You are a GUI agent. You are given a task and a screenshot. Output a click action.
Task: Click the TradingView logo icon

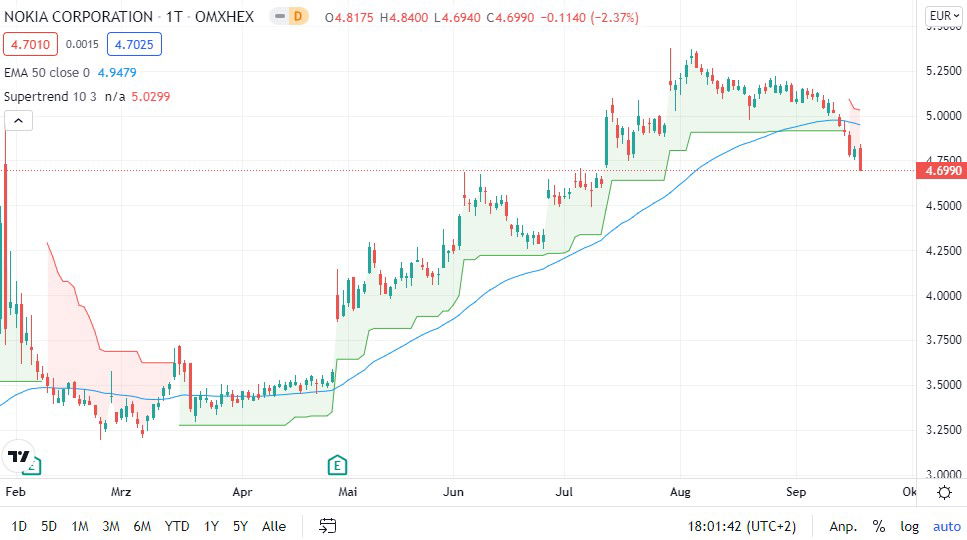point(19,457)
